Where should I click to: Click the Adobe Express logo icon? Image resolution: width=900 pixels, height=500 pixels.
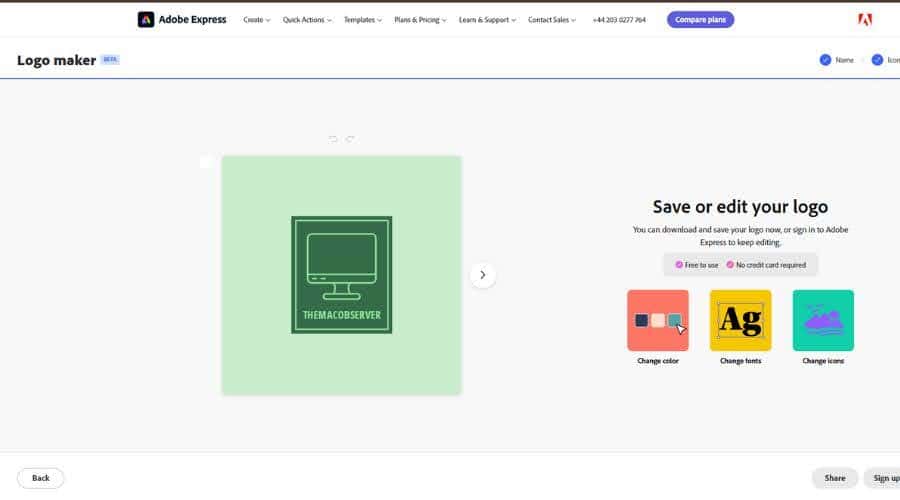coord(146,20)
